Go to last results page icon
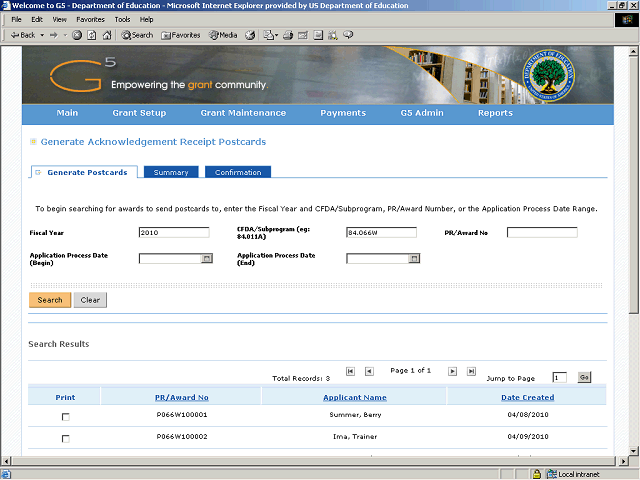 (x=471, y=371)
